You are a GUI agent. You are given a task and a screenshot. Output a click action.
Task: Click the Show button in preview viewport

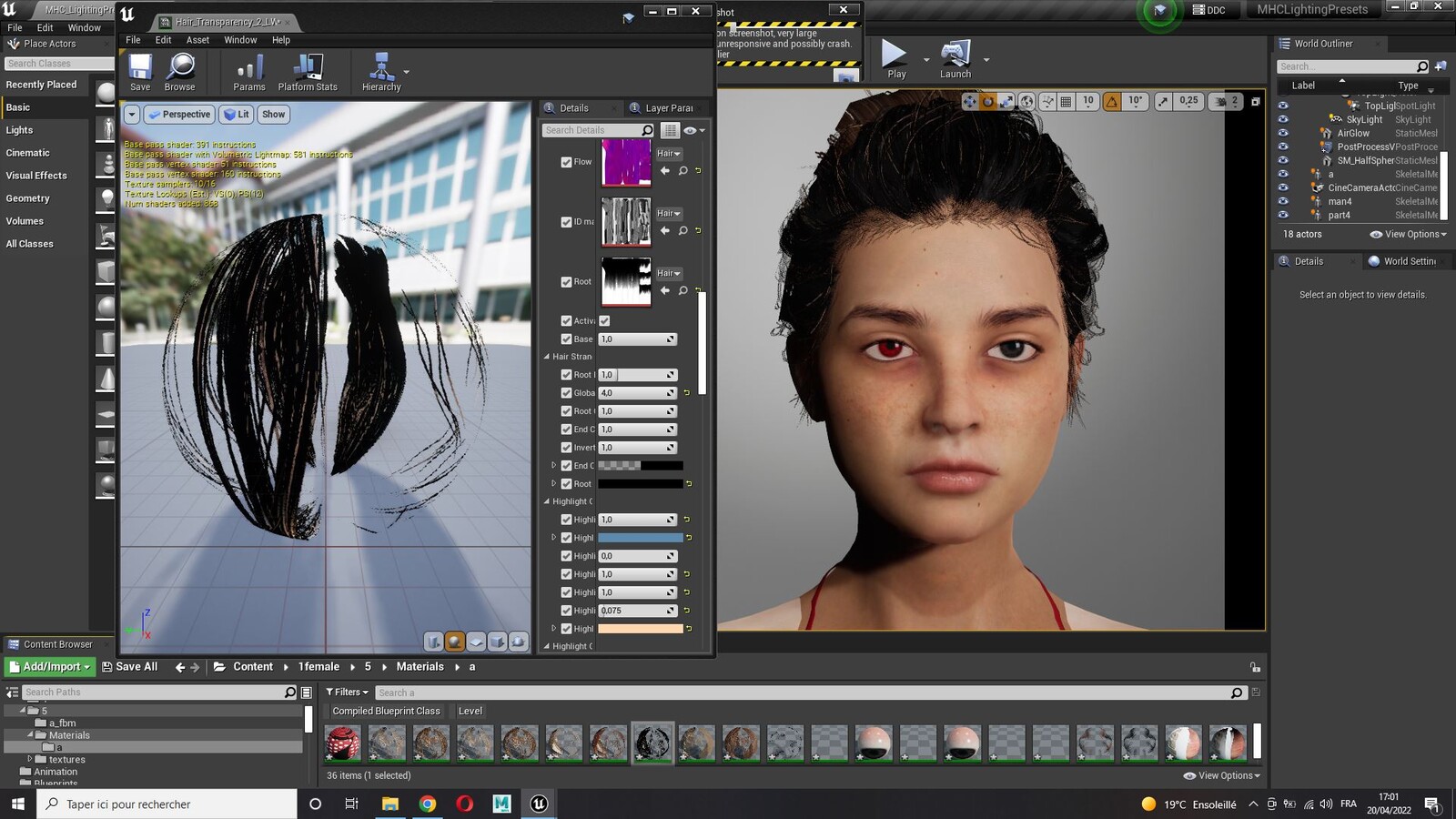pyautogui.click(x=273, y=115)
